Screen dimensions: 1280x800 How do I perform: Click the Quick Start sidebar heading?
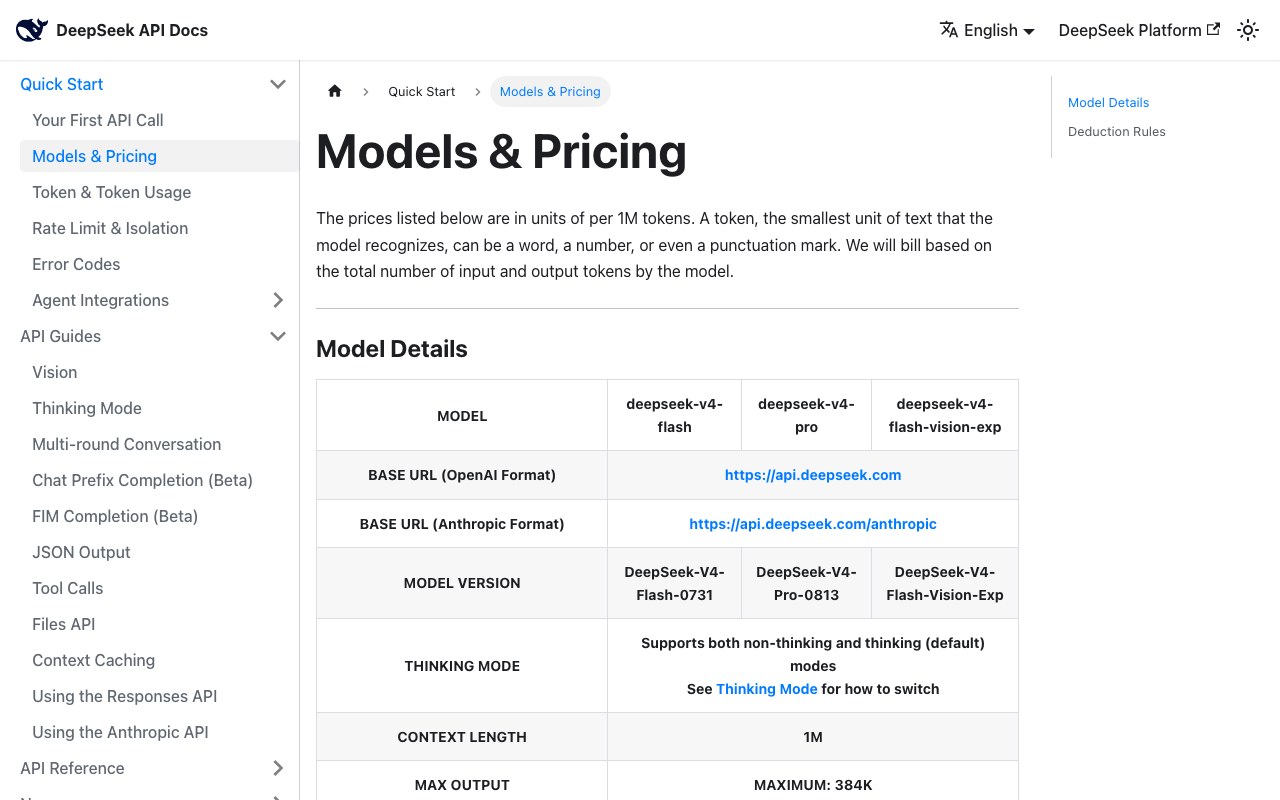(x=62, y=84)
